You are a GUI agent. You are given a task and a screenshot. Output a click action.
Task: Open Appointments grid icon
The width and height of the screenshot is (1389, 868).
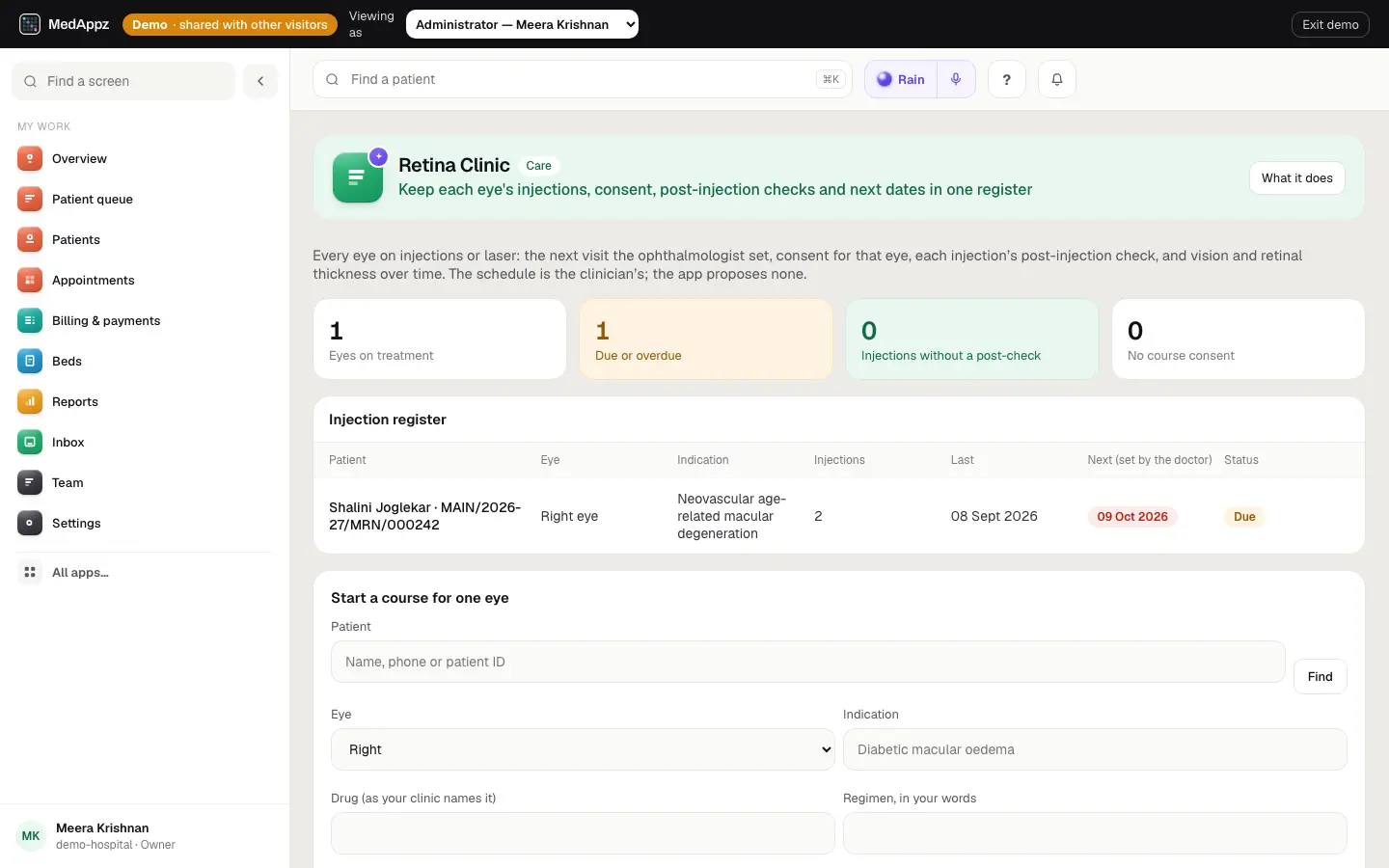(x=30, y=280)
